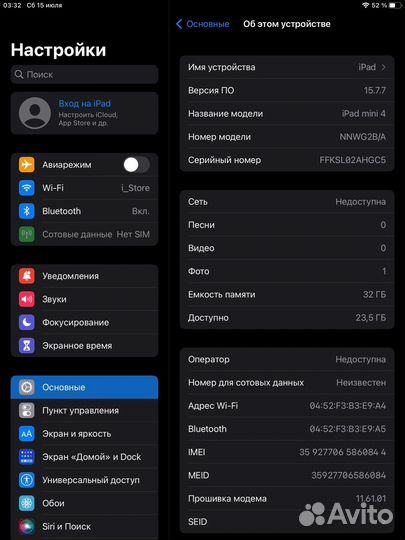Viewport: 405px width, 540px height.
Task: Open Bluetooth Вкл. row
Action: pyautogui.click(x=84, y=211)
